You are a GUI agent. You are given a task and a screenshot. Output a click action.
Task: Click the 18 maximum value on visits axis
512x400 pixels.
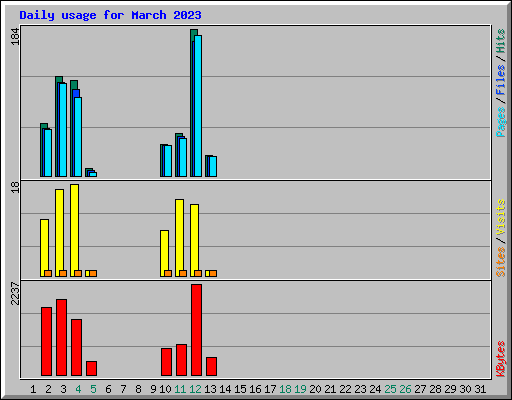(x=15, y=187)
